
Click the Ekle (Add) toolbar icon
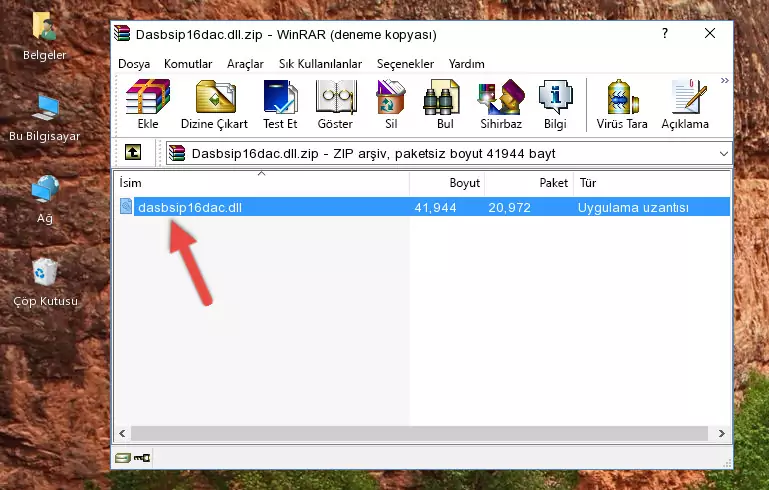tap(148, 104)
